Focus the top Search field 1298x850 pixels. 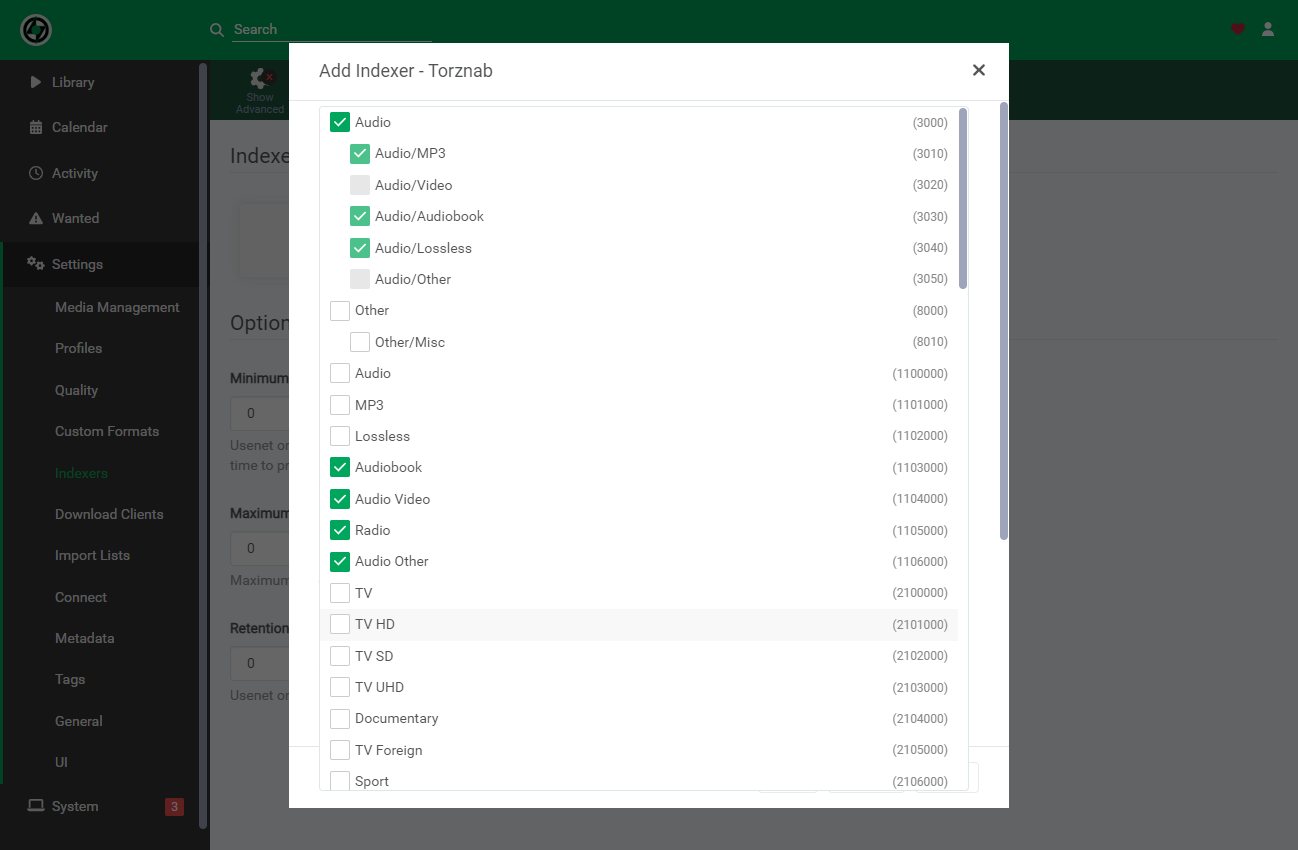coord(332,30)
